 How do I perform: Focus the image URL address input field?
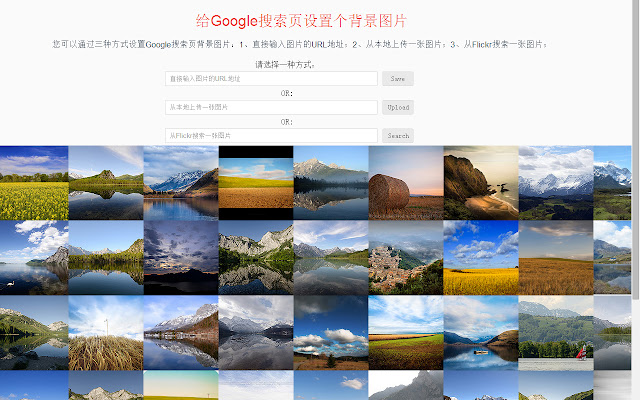tap(271, 78)
